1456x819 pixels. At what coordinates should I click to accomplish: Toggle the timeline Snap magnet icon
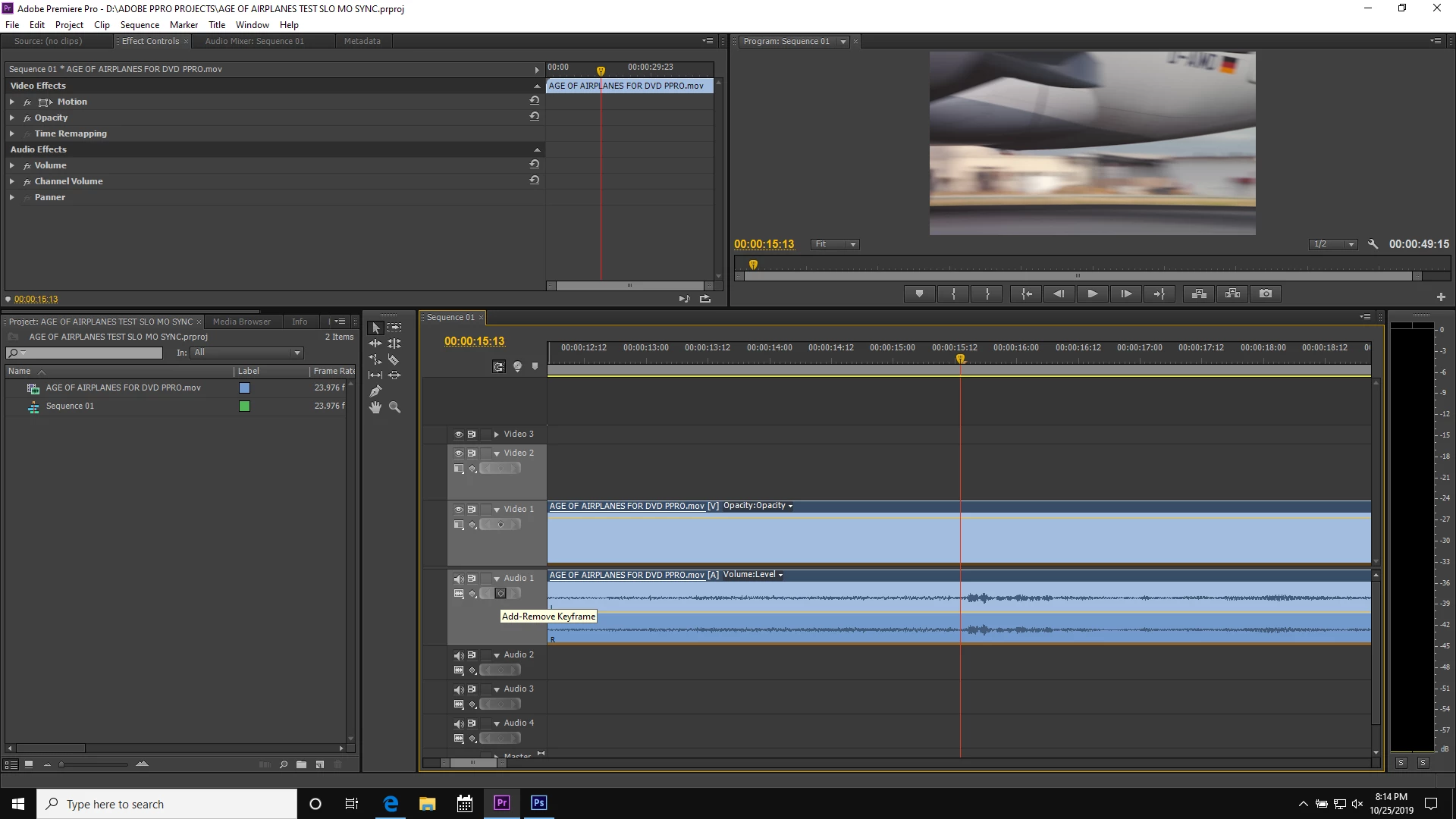(x=498, y=367)
